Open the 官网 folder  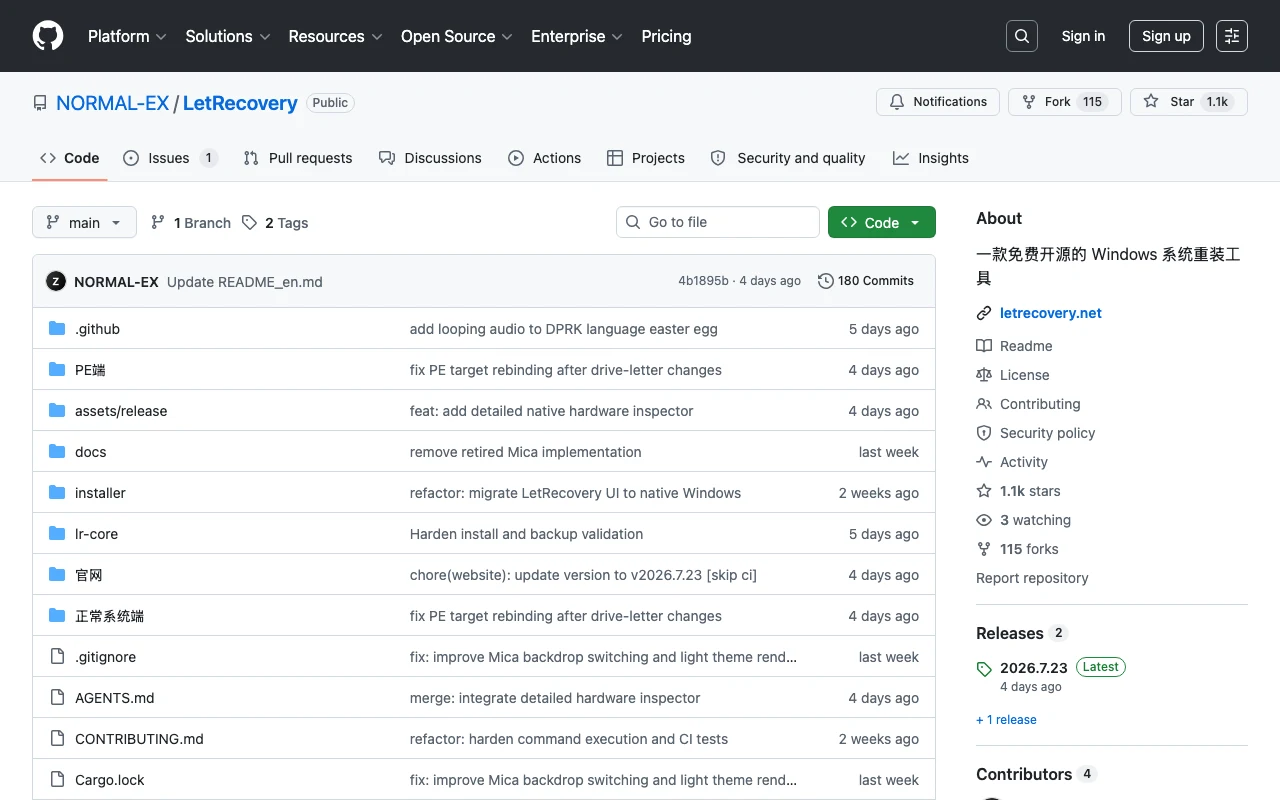pyautogui.click(x=89, y=575)
